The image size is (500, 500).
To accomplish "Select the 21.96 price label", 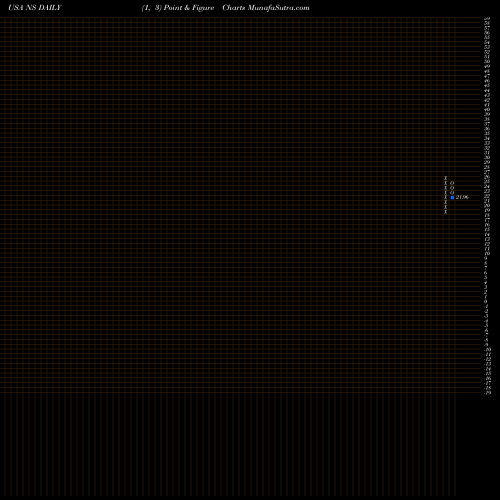I will 462,197.
